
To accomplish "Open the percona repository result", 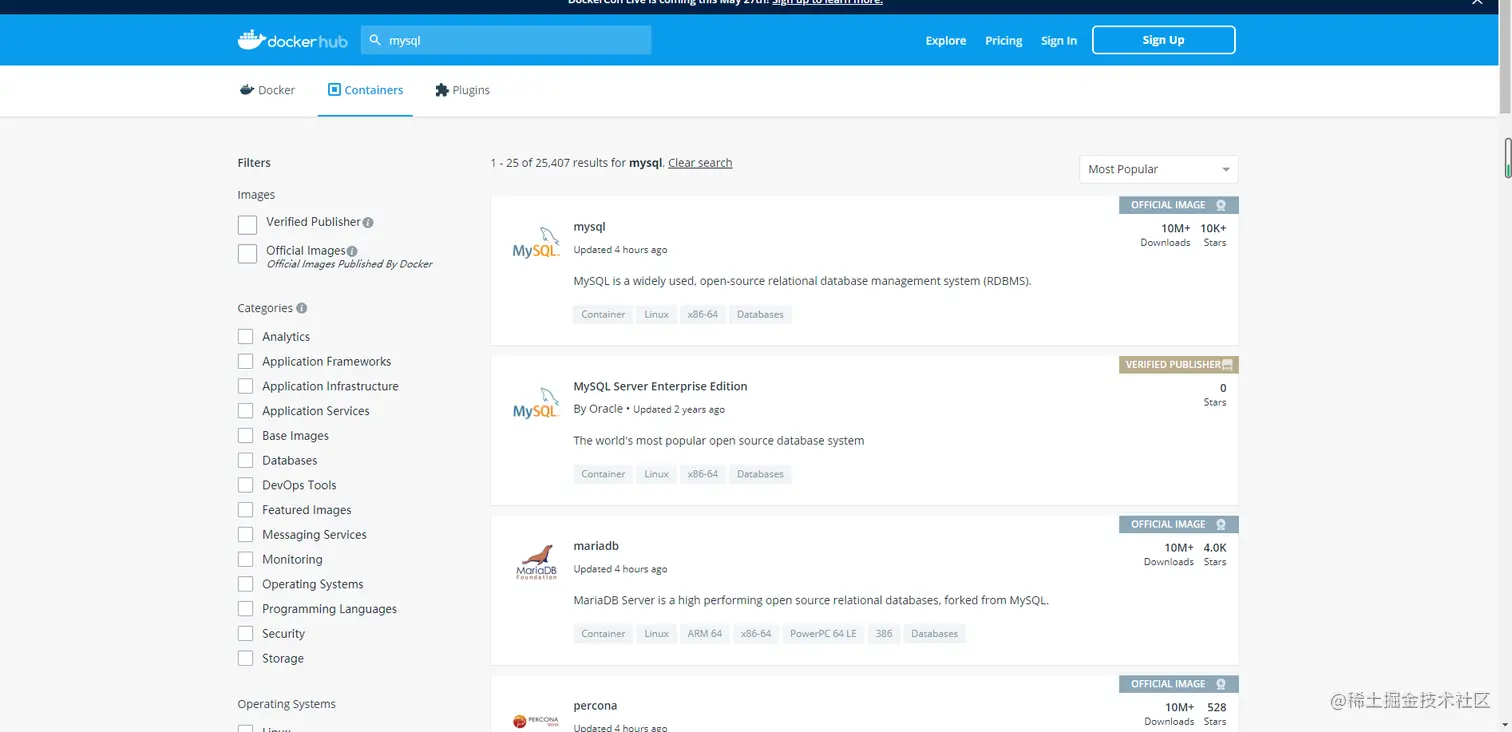I will [595, 706].
